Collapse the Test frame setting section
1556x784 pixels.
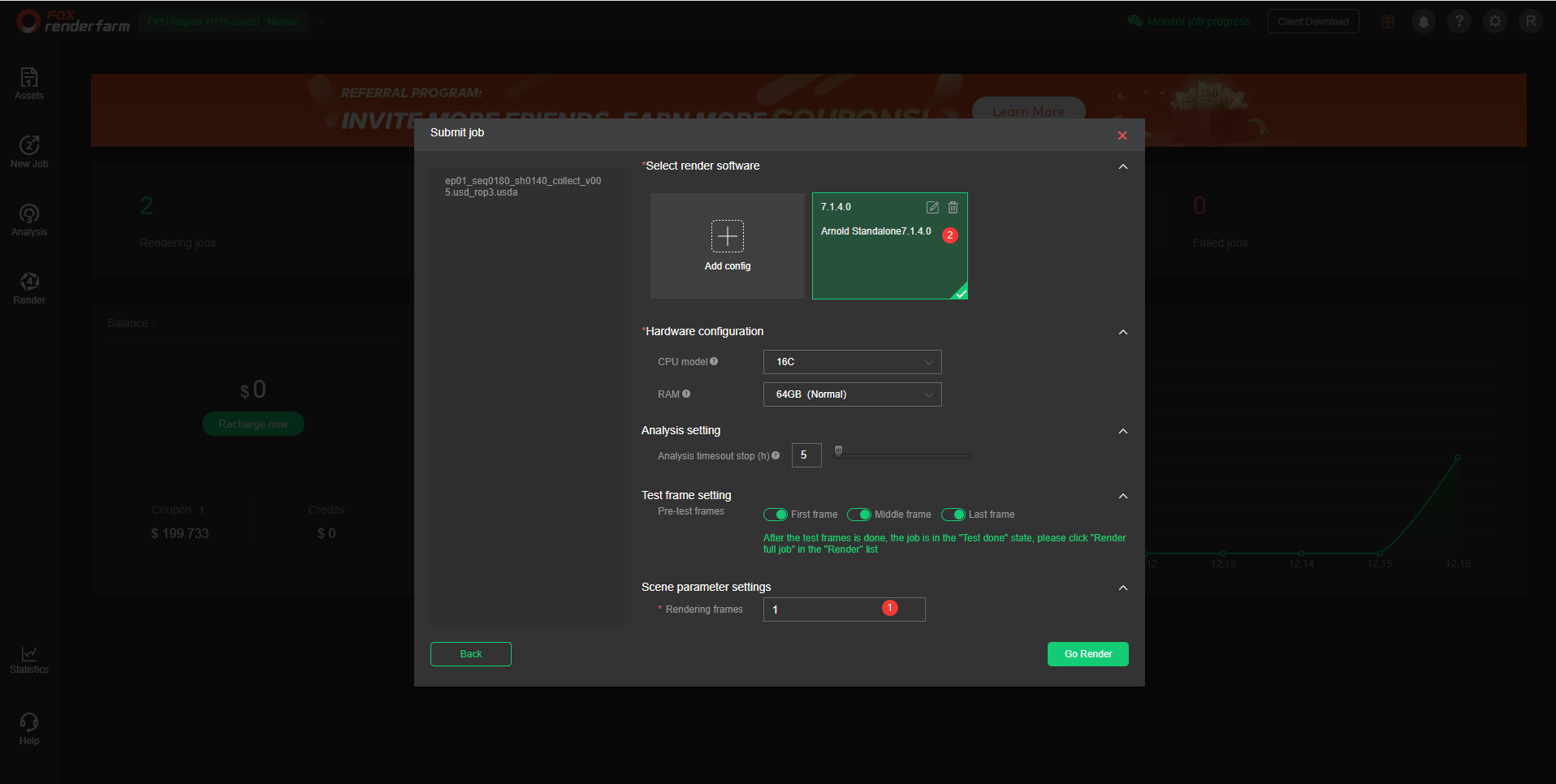tap(1123, 496)
